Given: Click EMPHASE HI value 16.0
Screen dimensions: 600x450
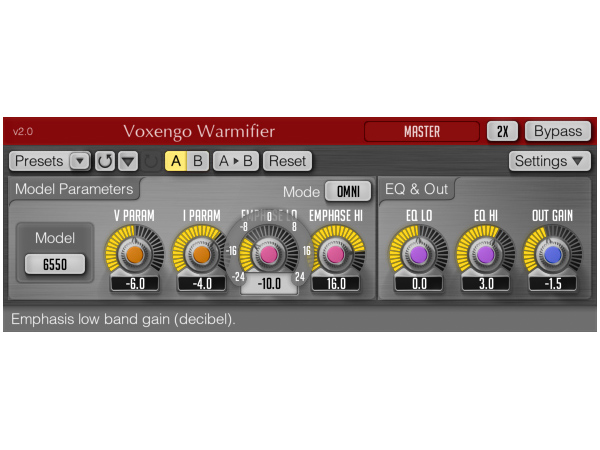Looking at the screenshot, I should click(x=336, y=284).
